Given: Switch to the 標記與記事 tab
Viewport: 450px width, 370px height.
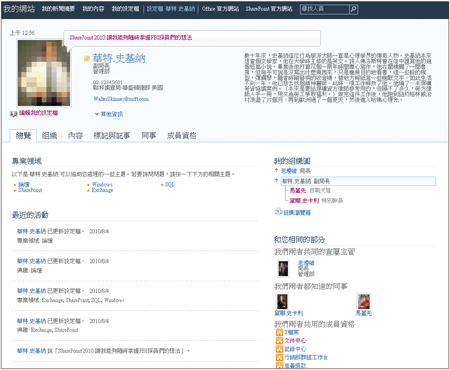Looking at the screenshot, I should click(112, 135).
